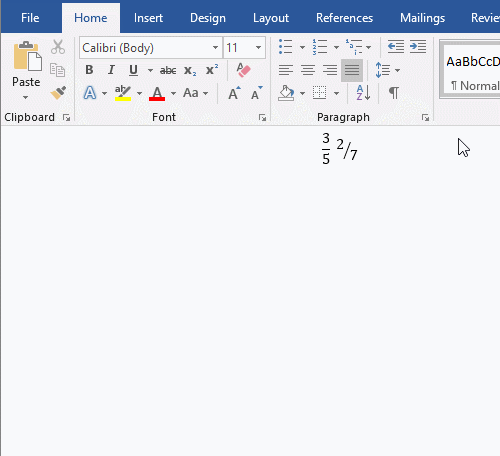Viewport: 500px width, 456px height.
Task: Cut selection with the scissors icon
Action: [x=58, y=47]
